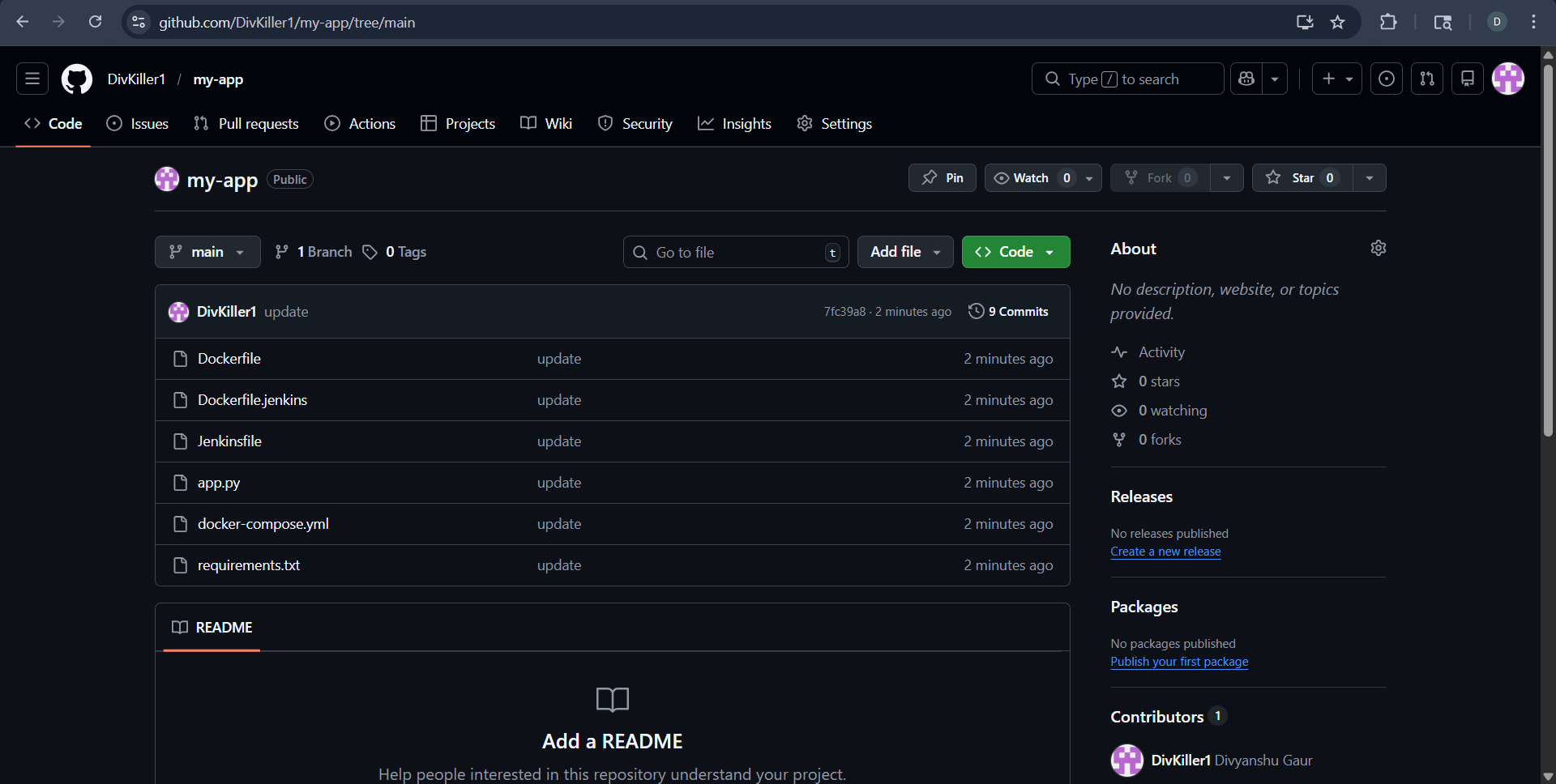Pin the my-app repository
Image resolution: width=1556 pixels, height=784 pixels.
tap(943, 178)
